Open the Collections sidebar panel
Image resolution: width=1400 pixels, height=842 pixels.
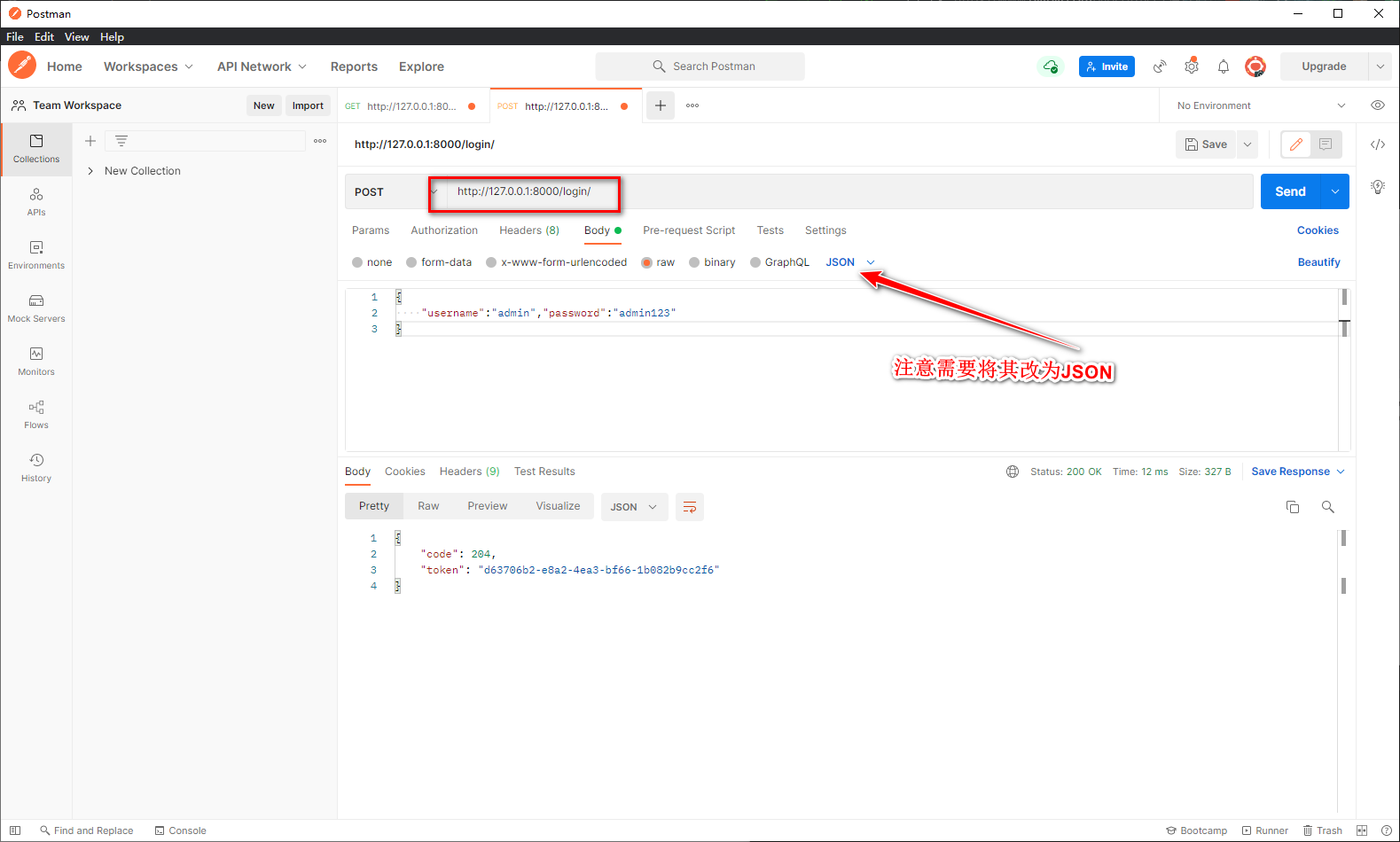pos(36,149)
